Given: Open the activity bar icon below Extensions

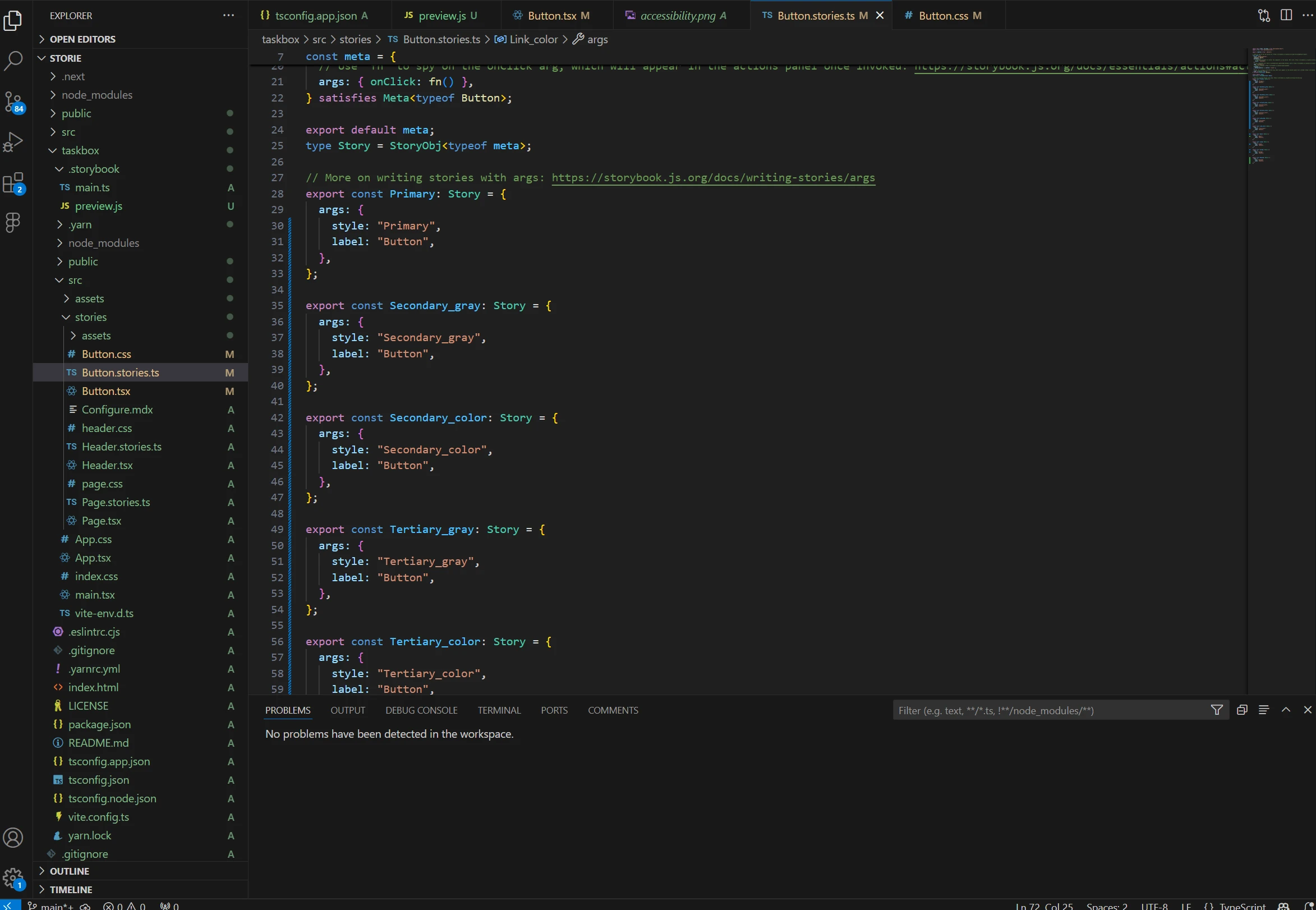Looking at the screenshot, I should 13,222.
